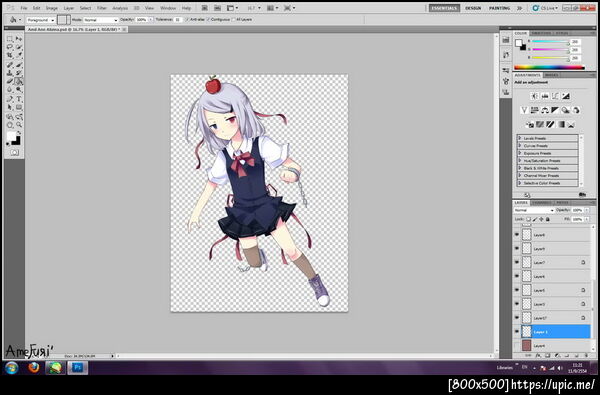Image resolution: width=600 pixels, height=395 pixels.
Task: Hide Layer17 with its eye icon
Action: pyautogui.click(x=517, y=317)
